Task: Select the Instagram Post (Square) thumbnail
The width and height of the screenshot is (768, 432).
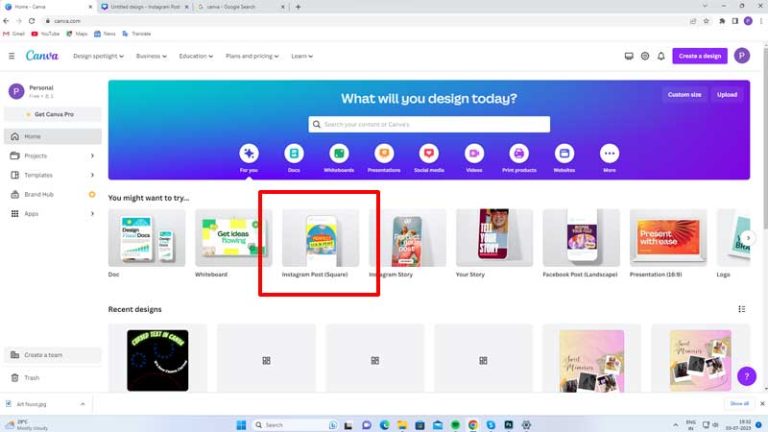Action: [320, 238]
